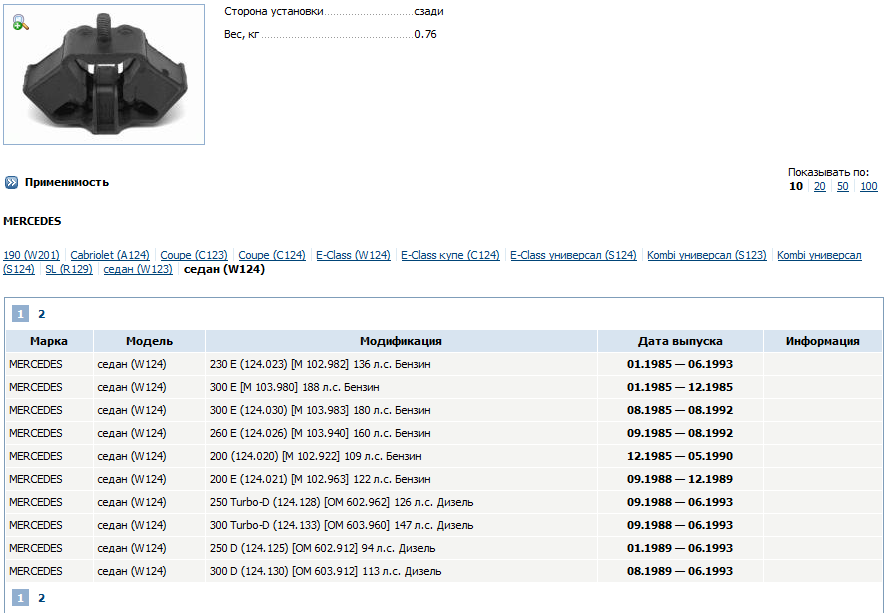Click the Применимость arrow icon
Image resolution: width=887 pixels, height=613 pixels.
(x=11, y=182)
